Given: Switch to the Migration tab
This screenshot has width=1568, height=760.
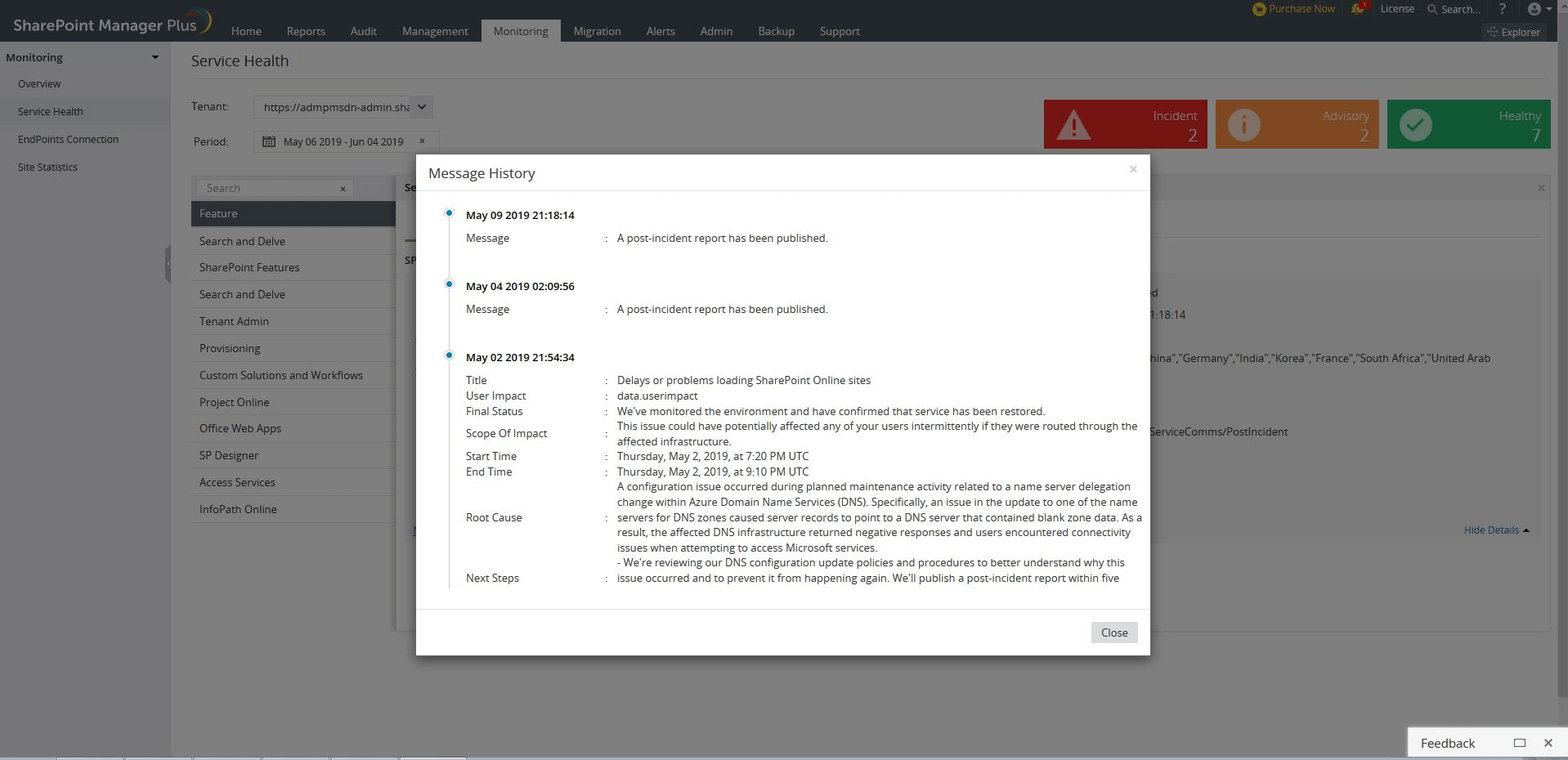Looking at the screenshot, I should pos(597,31).
